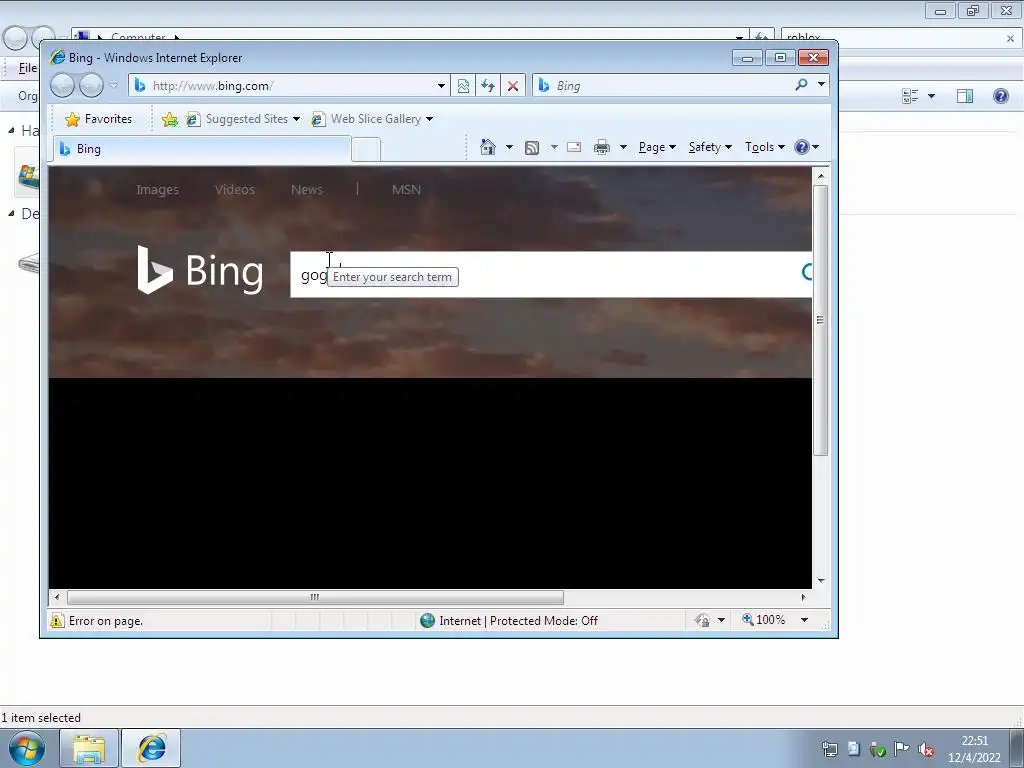Image resolution: width=1024 pixels, height=768 pixels.
Task: Open recent pages dropdown next to Forward
Action: [x=114, y=86]
